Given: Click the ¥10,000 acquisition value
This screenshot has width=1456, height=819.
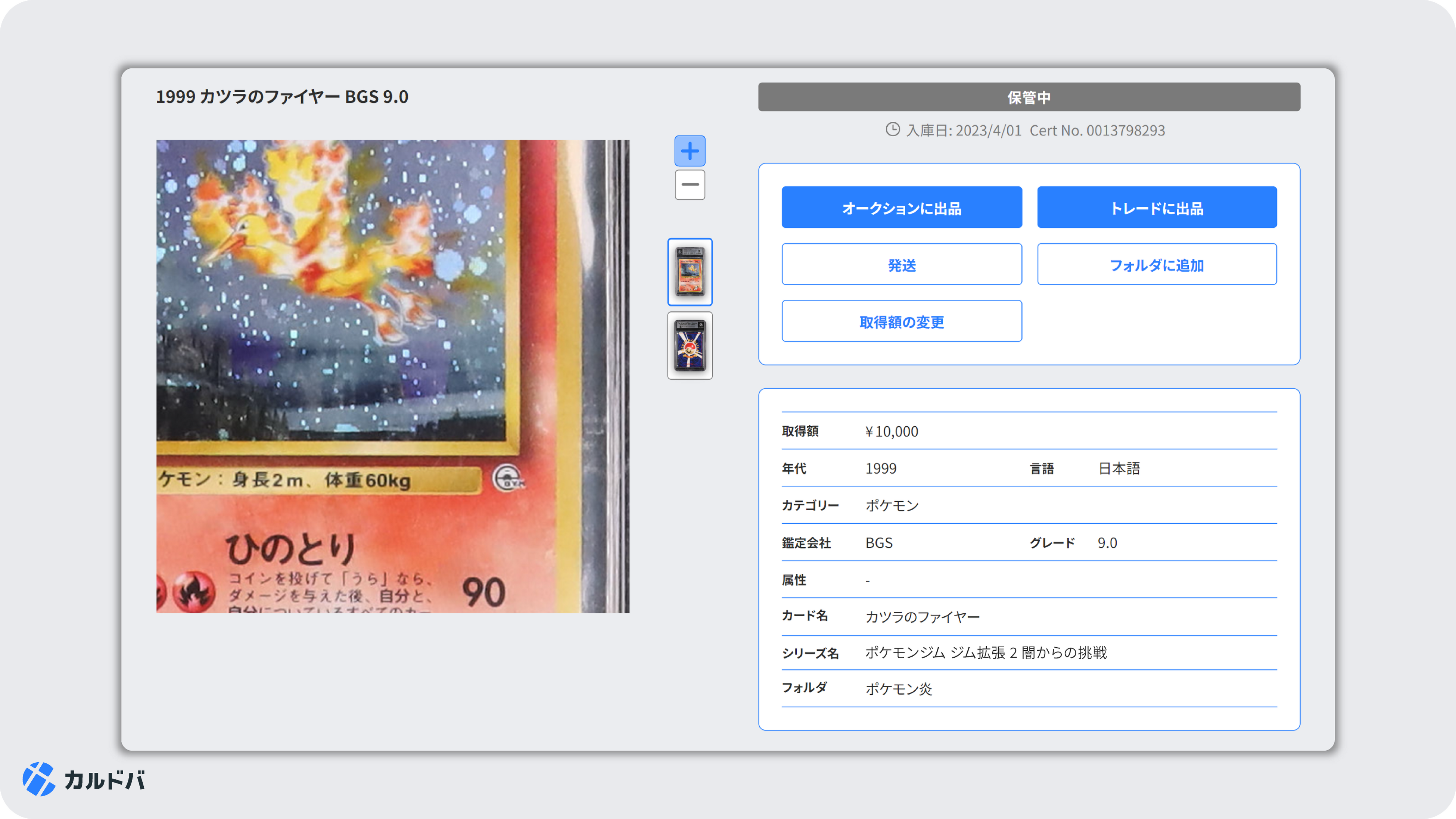Looking at the screenshot, I should [892, 431].
